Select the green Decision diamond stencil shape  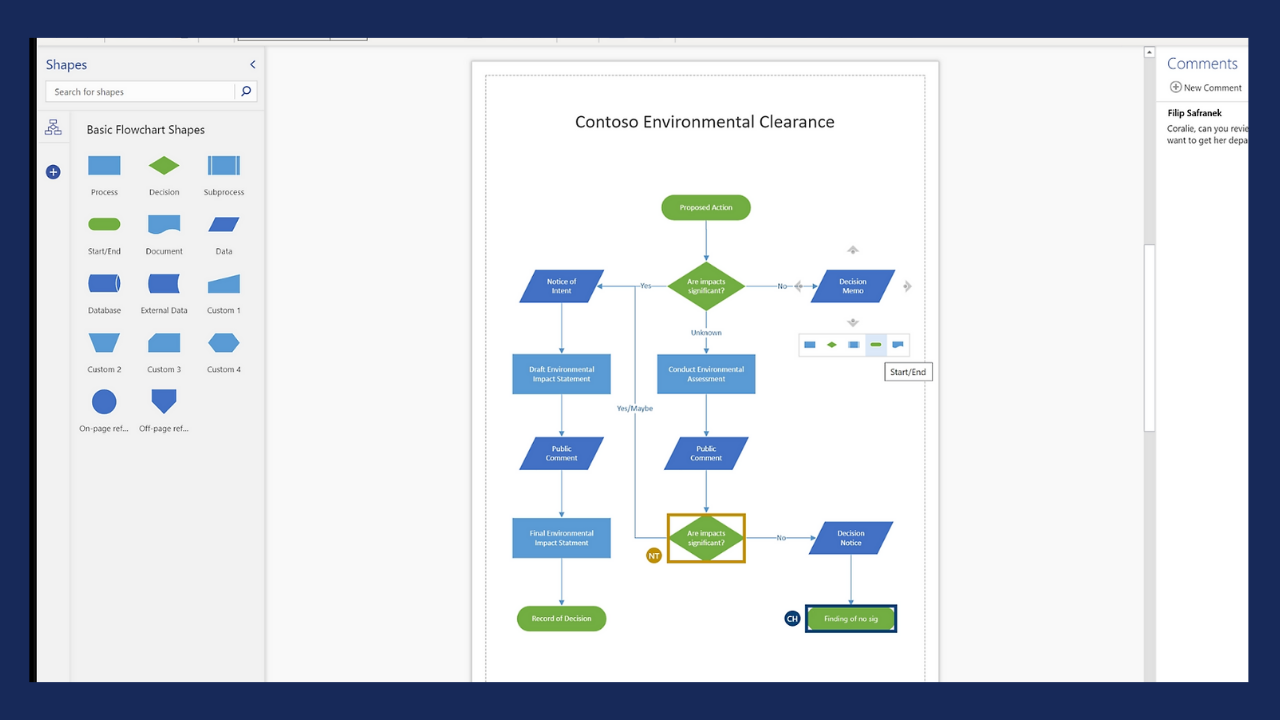tap(164, 166)
